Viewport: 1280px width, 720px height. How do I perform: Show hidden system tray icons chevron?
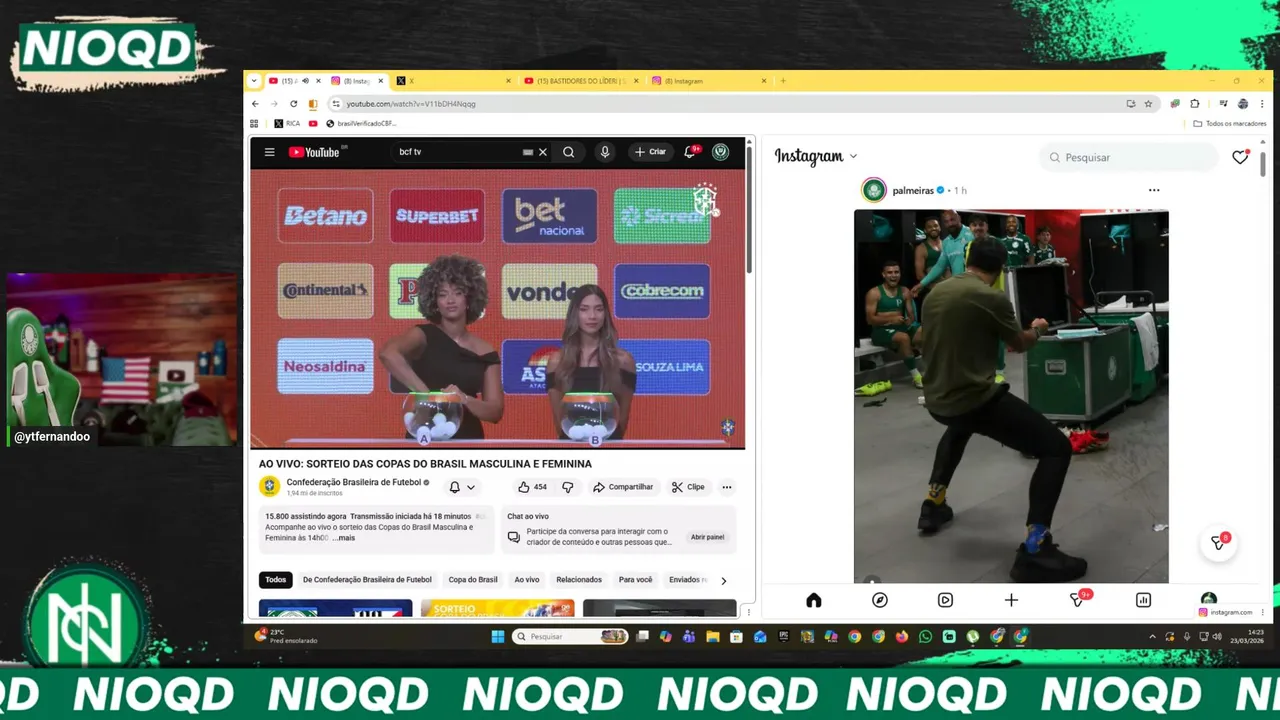(1152, 636)
